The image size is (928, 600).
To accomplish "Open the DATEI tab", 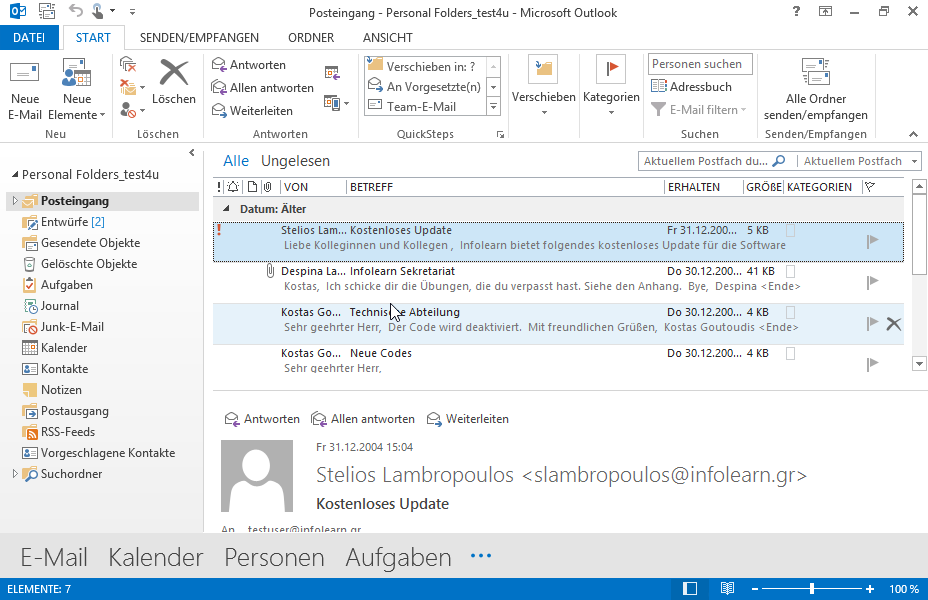I will pos(29,38).
